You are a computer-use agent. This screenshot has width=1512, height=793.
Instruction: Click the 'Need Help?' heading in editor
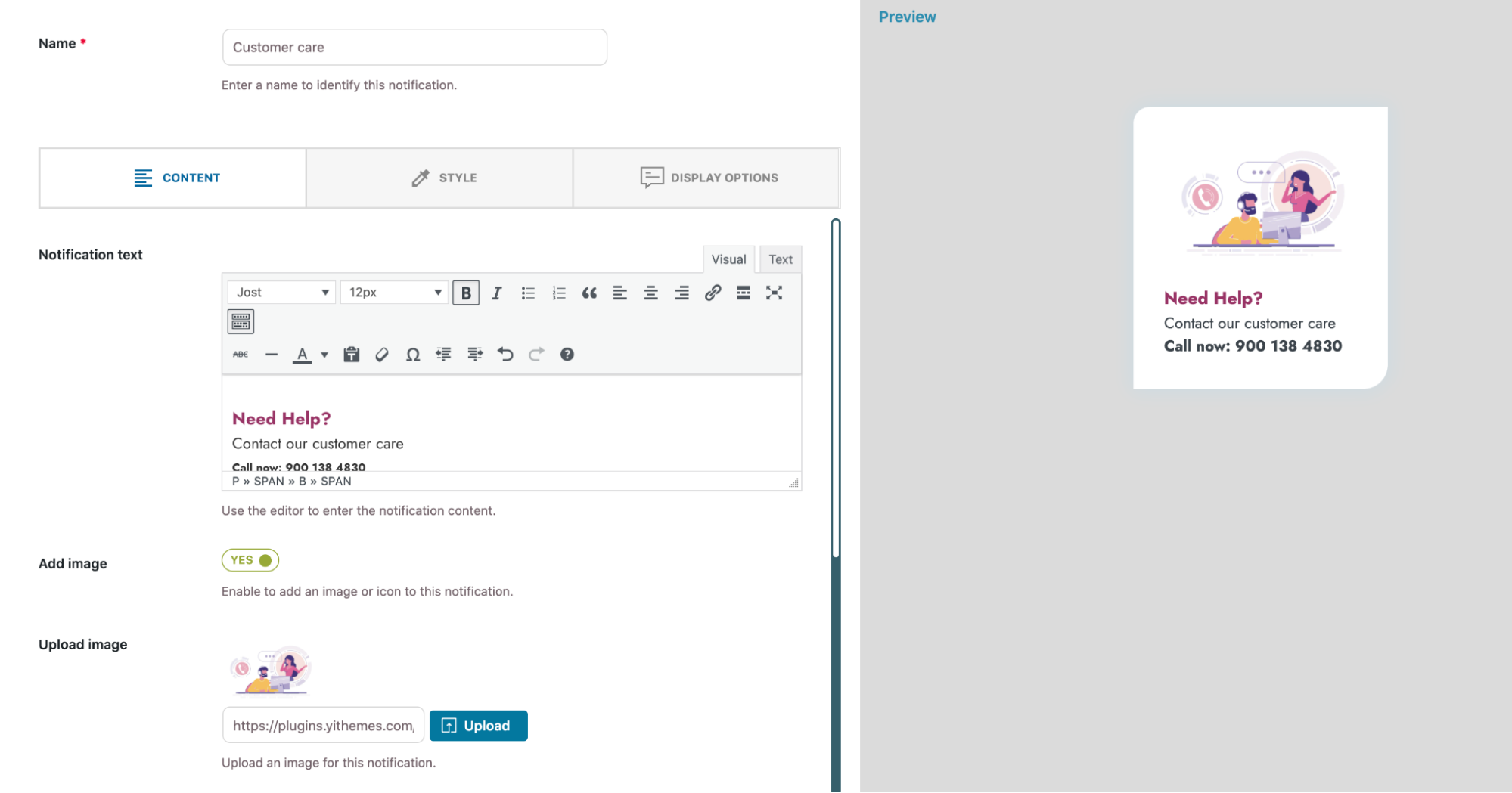(281, 419)
